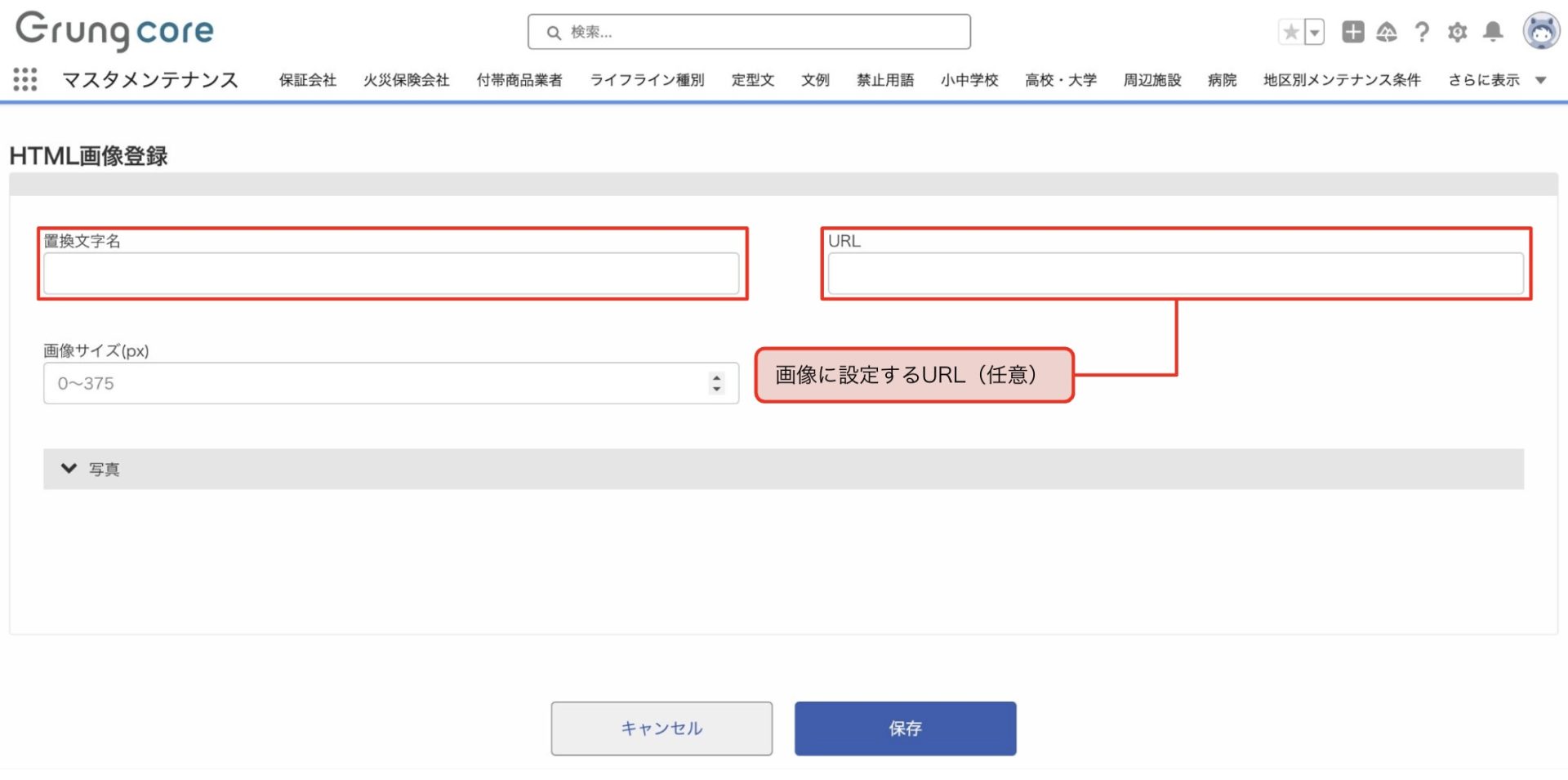
Task: View notifications bell icon
Action: 1493,32
